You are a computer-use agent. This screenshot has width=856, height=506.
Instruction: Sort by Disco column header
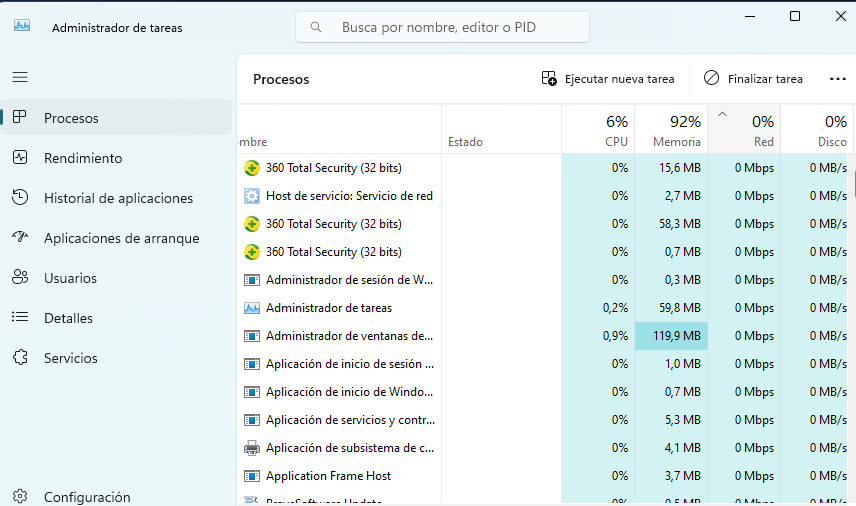[x=817, y=129]
